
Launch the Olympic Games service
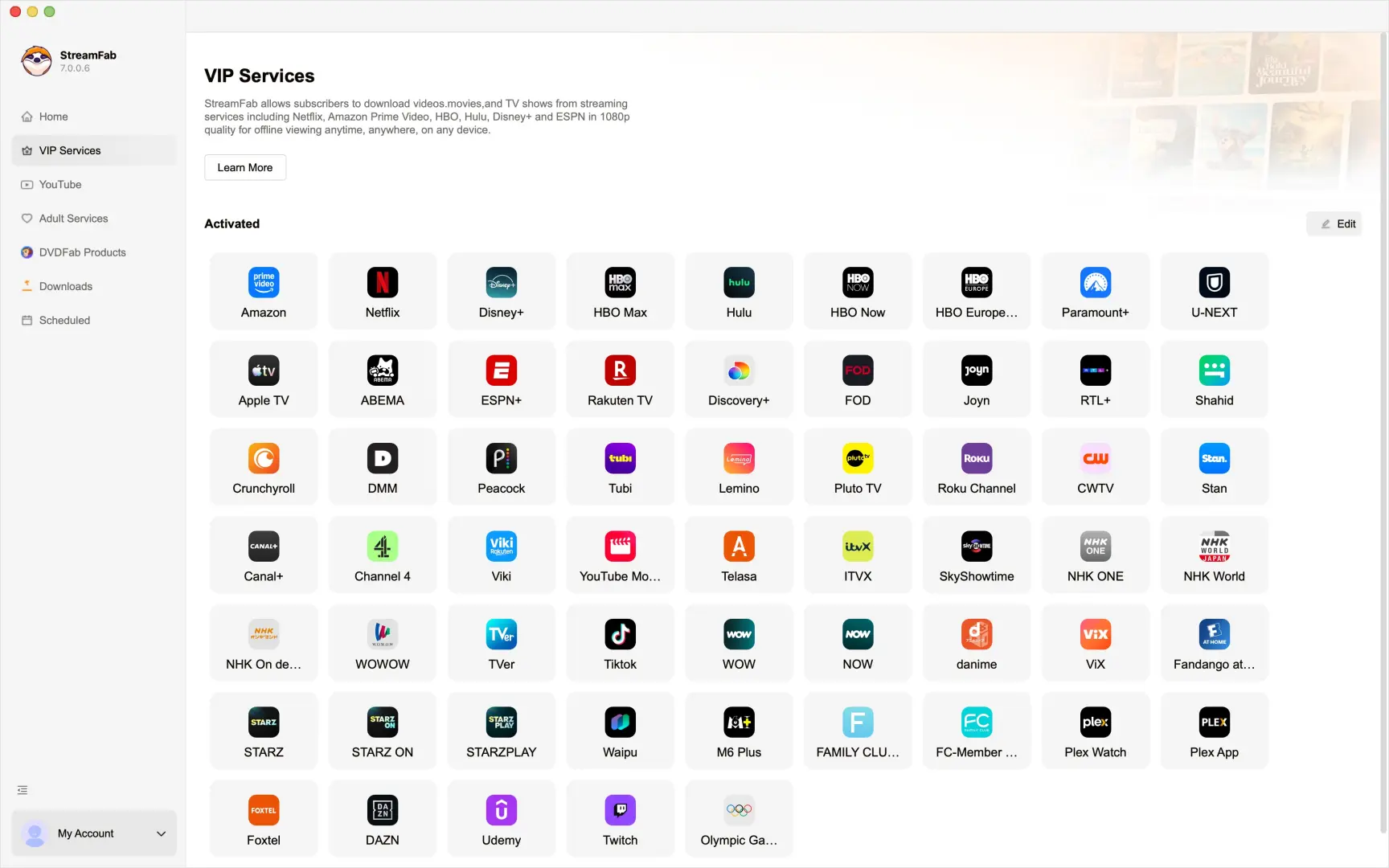739,819
